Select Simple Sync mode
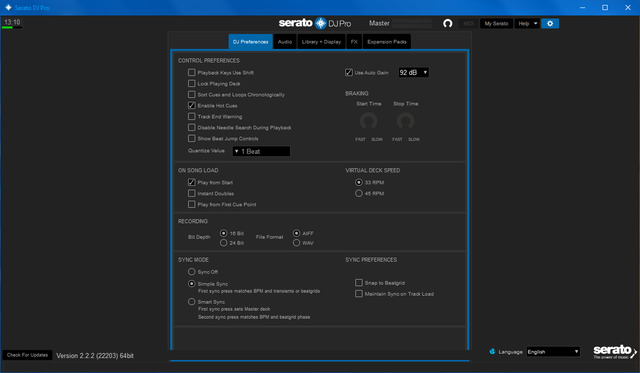Viewport: 640px width, 373px height. (191, 283)
